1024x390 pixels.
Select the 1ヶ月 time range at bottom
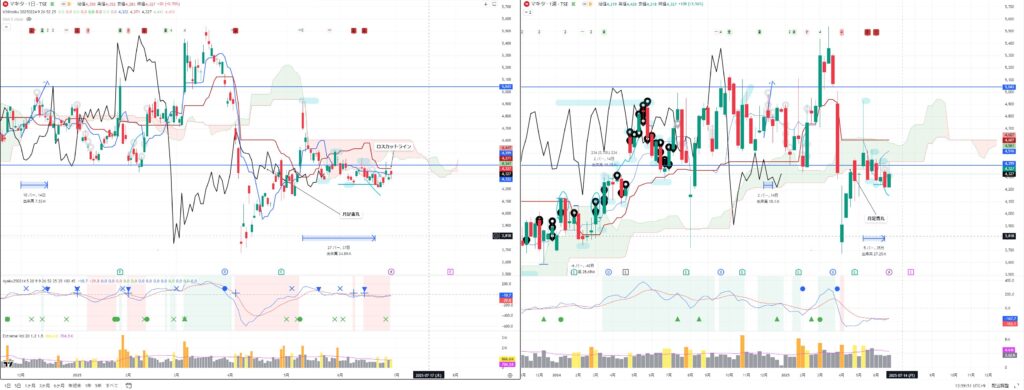[30, 385]
